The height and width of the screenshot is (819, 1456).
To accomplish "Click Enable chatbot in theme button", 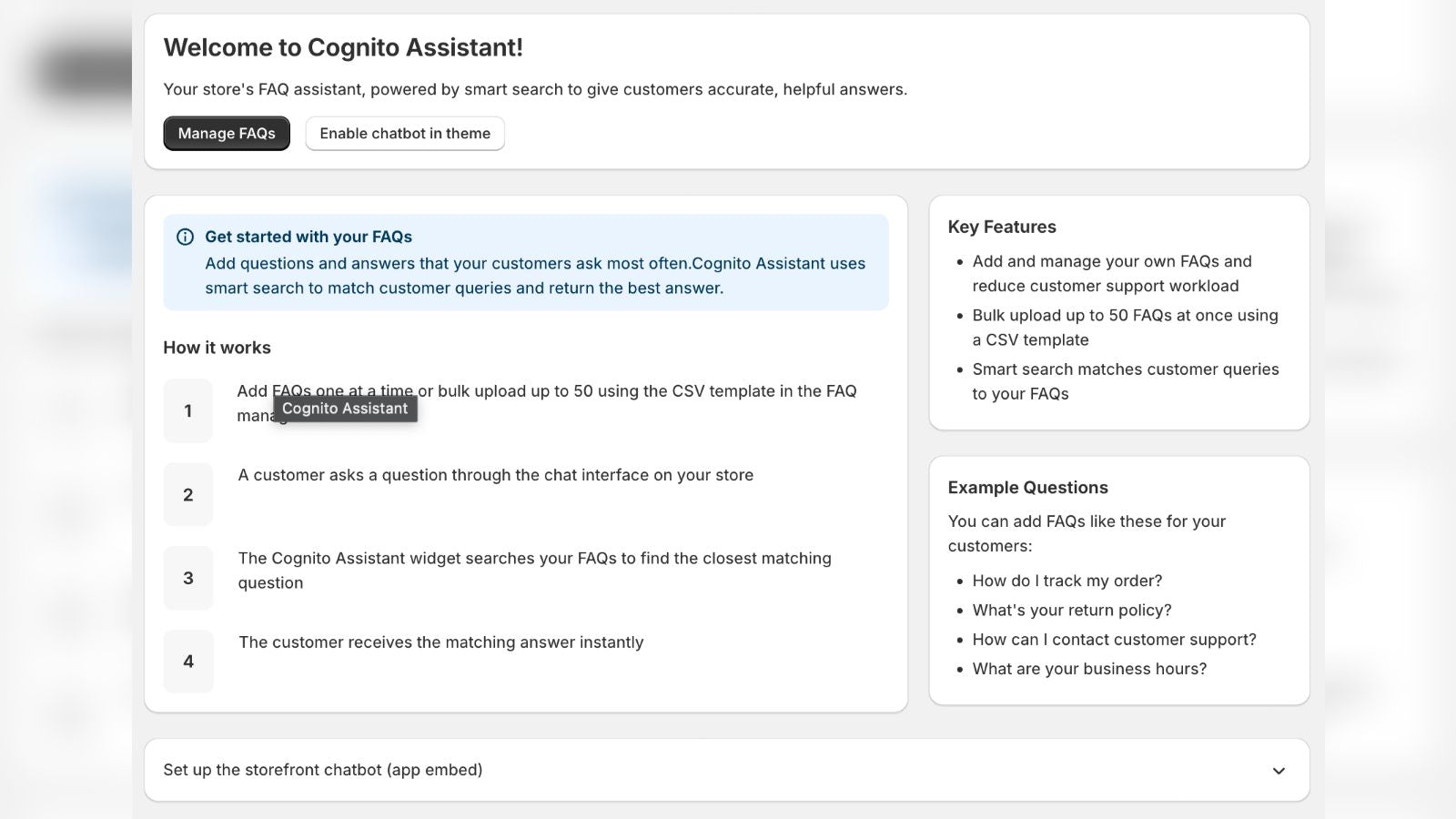I will click(405, 134).
